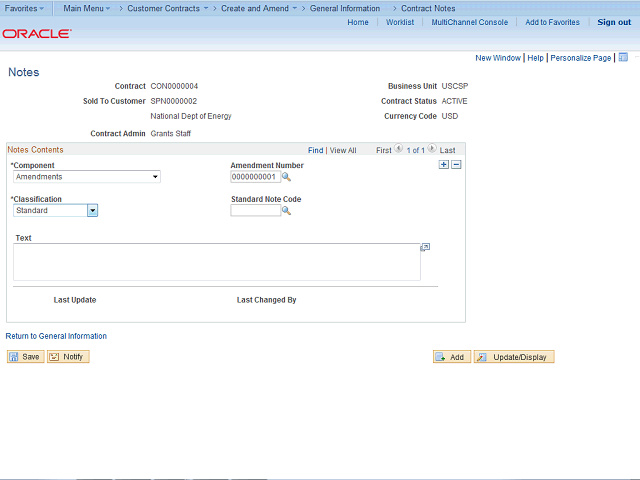Click the Amendment Number lookup magnifier icon
This screenshot has width=640, height=480.
(x=286, y=177)
